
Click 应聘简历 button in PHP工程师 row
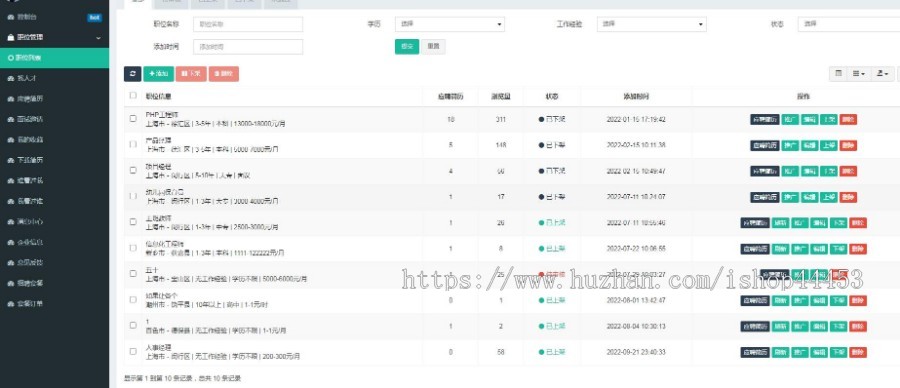pos(765,119)
